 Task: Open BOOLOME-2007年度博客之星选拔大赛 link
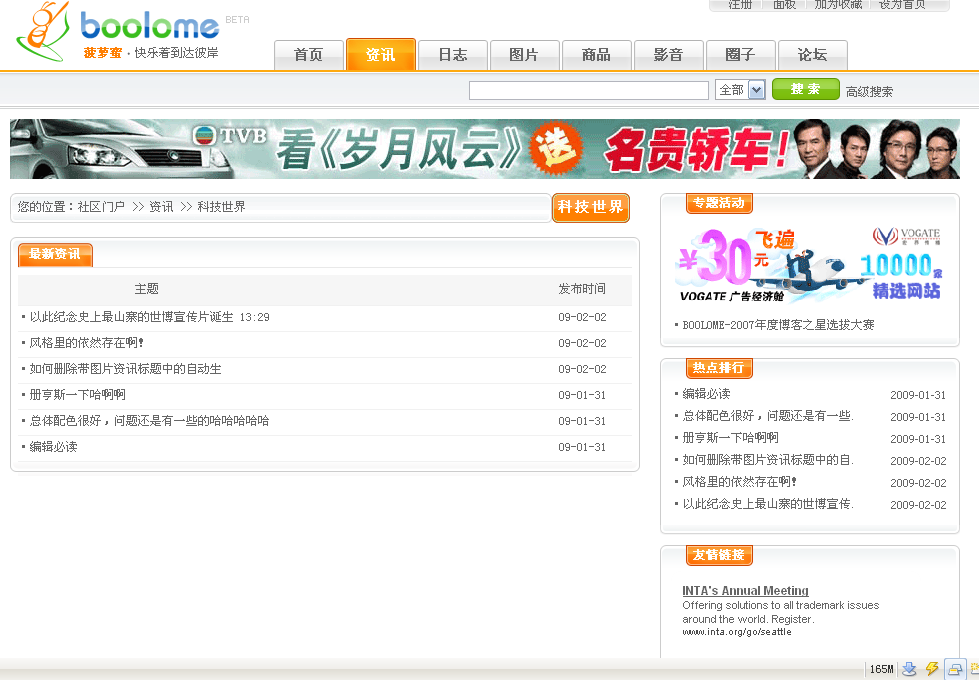point(778,325)
